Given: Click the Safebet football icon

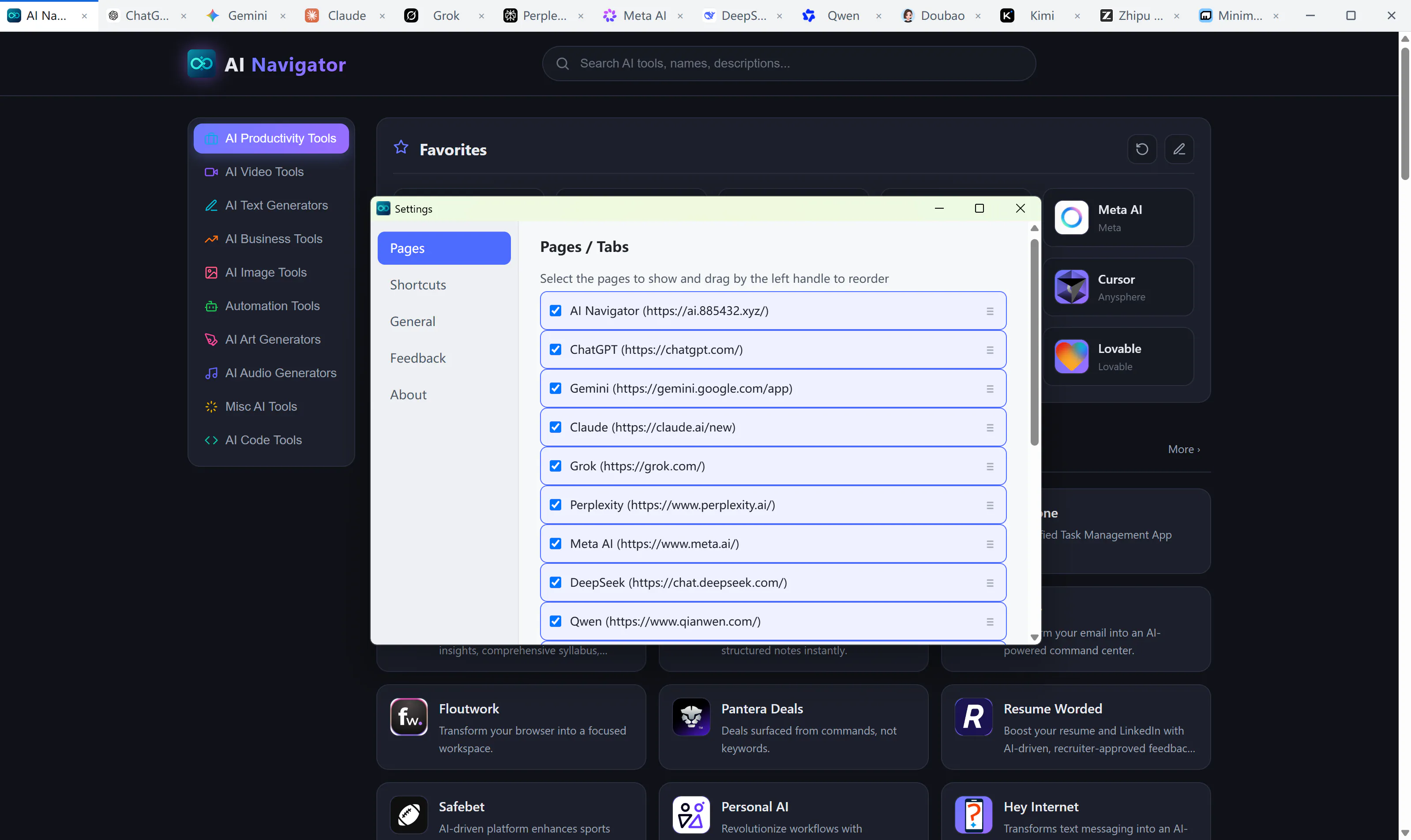Looking at the screenshot, I should (409, 814).
